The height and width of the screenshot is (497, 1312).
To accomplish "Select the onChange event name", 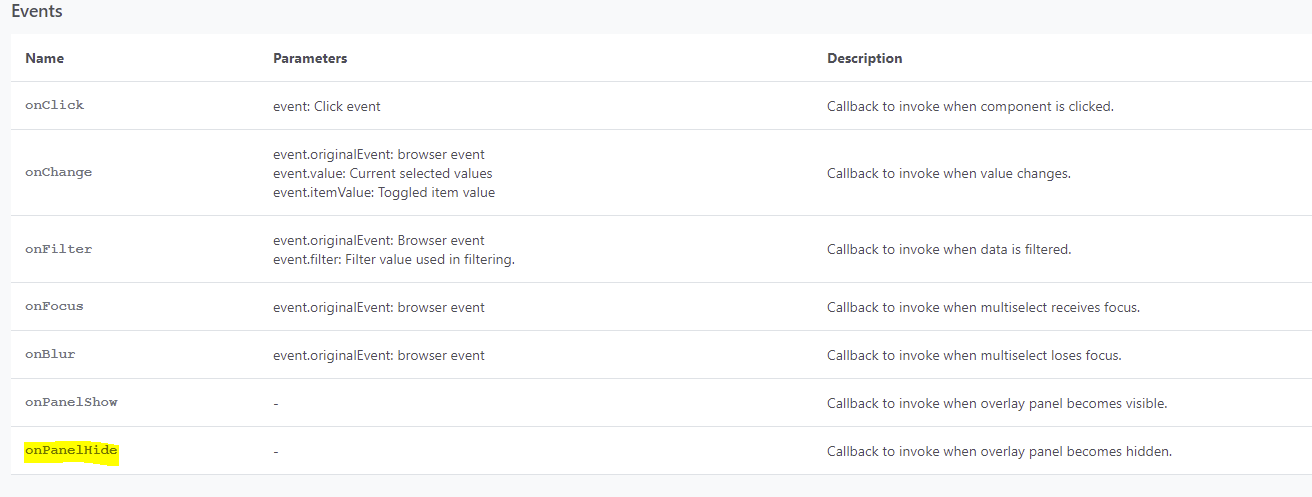I will (x=58, y=172).
